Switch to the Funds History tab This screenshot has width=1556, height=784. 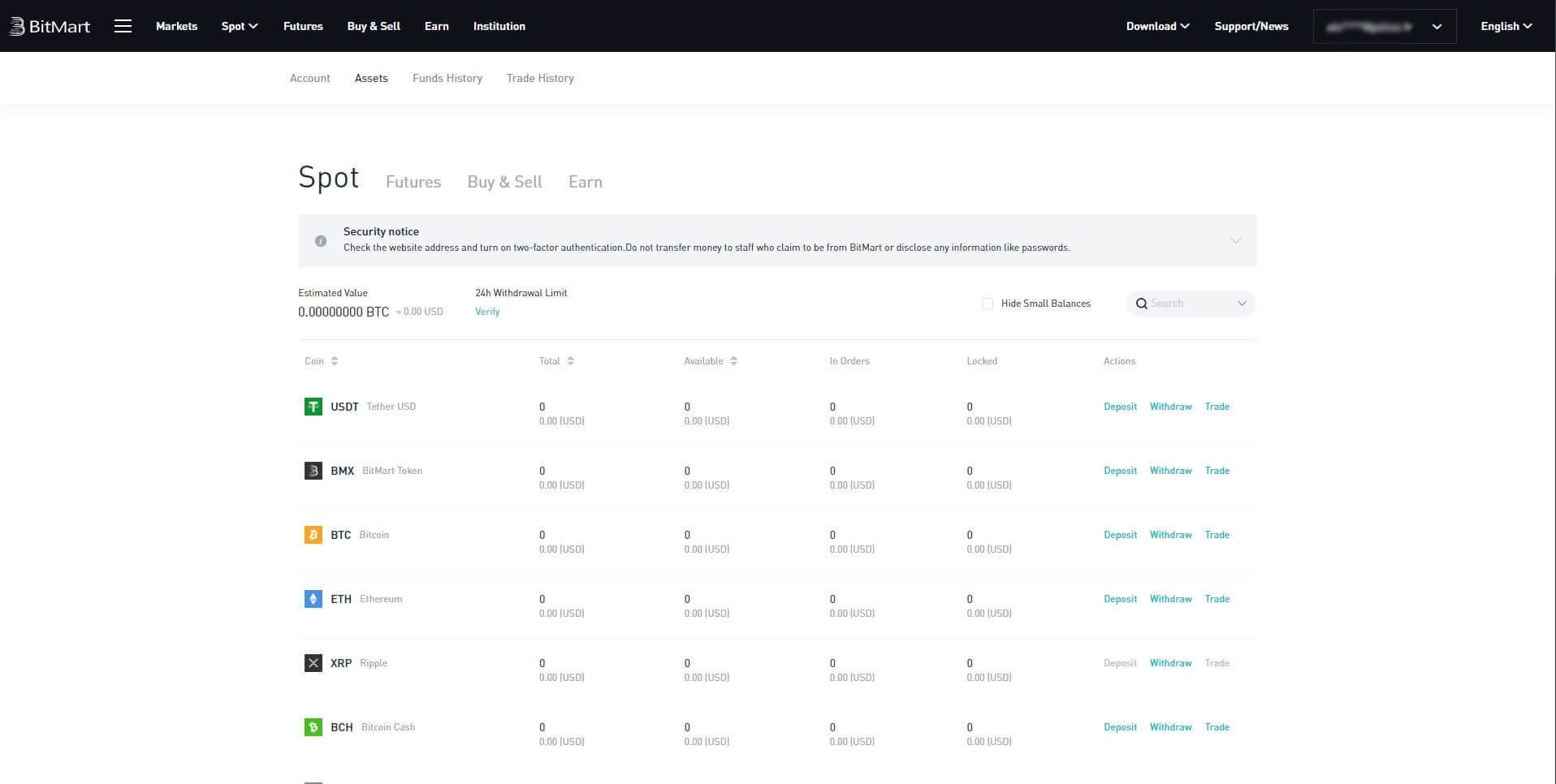click(447, 78)
